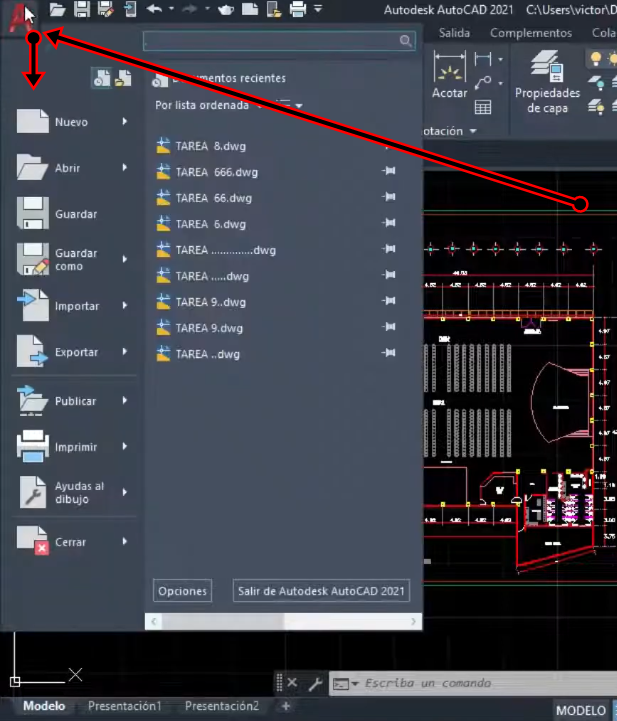Insert a table using the grid table icon
The image size is (617, 721).
(483, 108)
